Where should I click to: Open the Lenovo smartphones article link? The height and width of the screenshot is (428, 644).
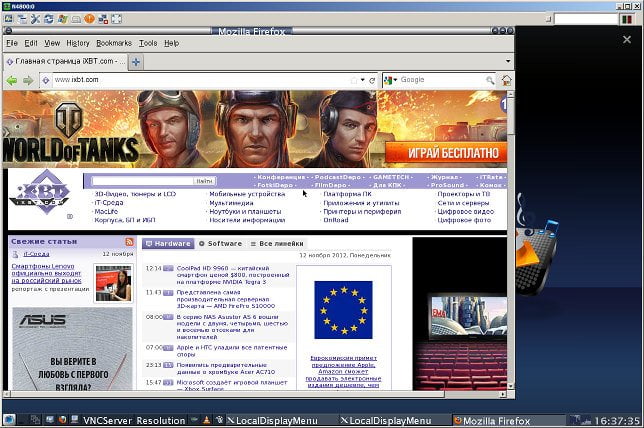click(46, 274)
